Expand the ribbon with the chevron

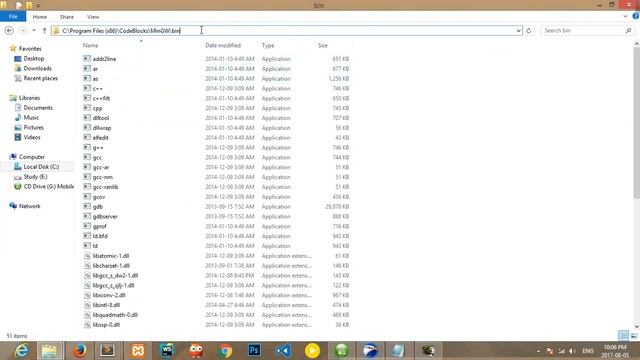[x=625, y=17]
